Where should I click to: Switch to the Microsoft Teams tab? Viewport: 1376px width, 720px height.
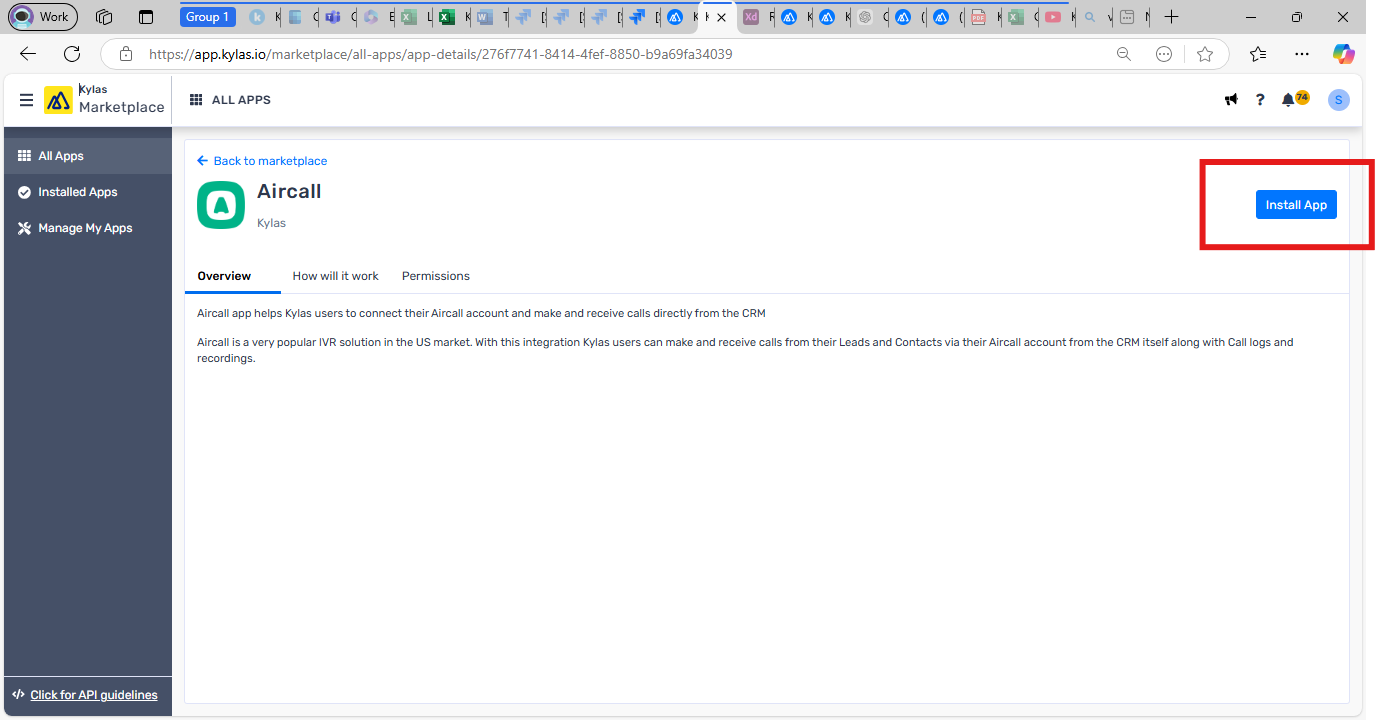click(x=336, y=17)
